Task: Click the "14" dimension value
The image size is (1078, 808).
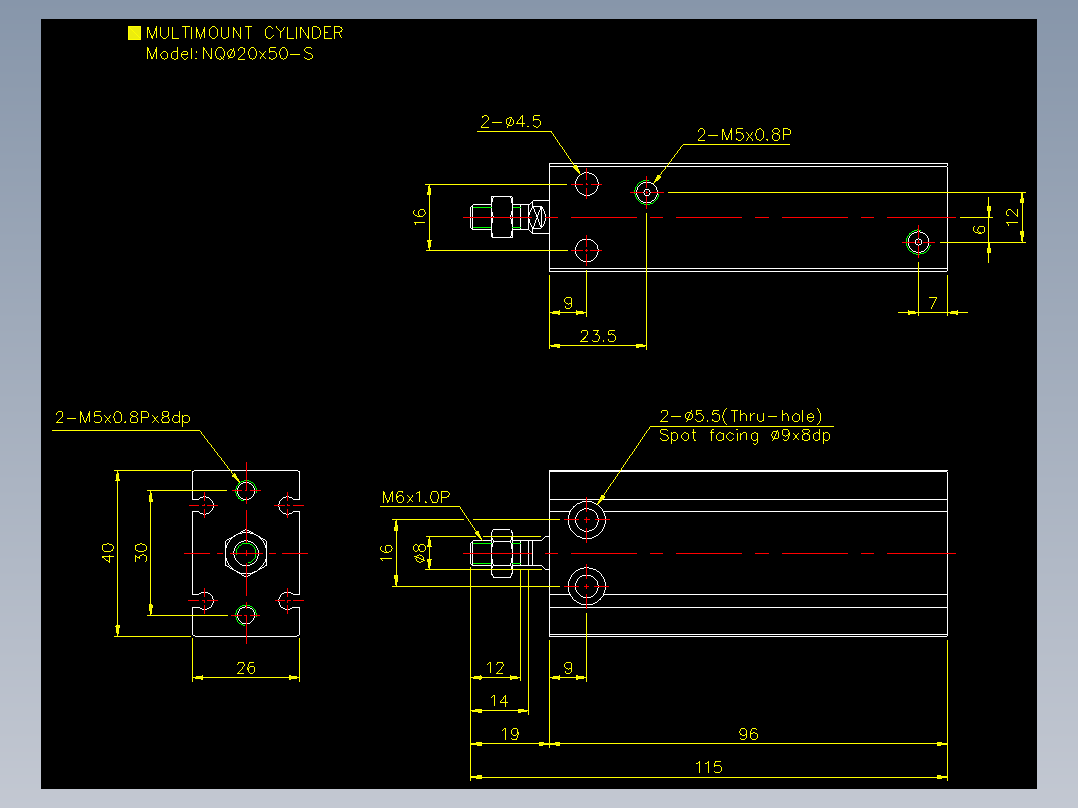Action: [x=499, y=701]
